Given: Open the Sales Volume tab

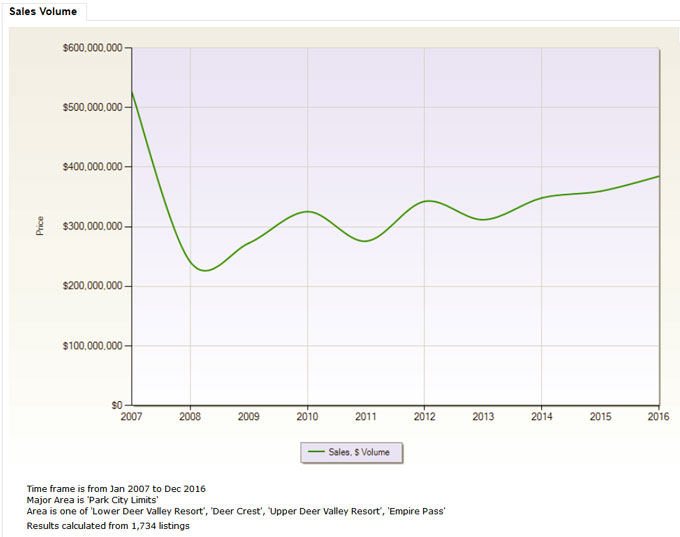Looking at the screenshot, I should point(43,11).
